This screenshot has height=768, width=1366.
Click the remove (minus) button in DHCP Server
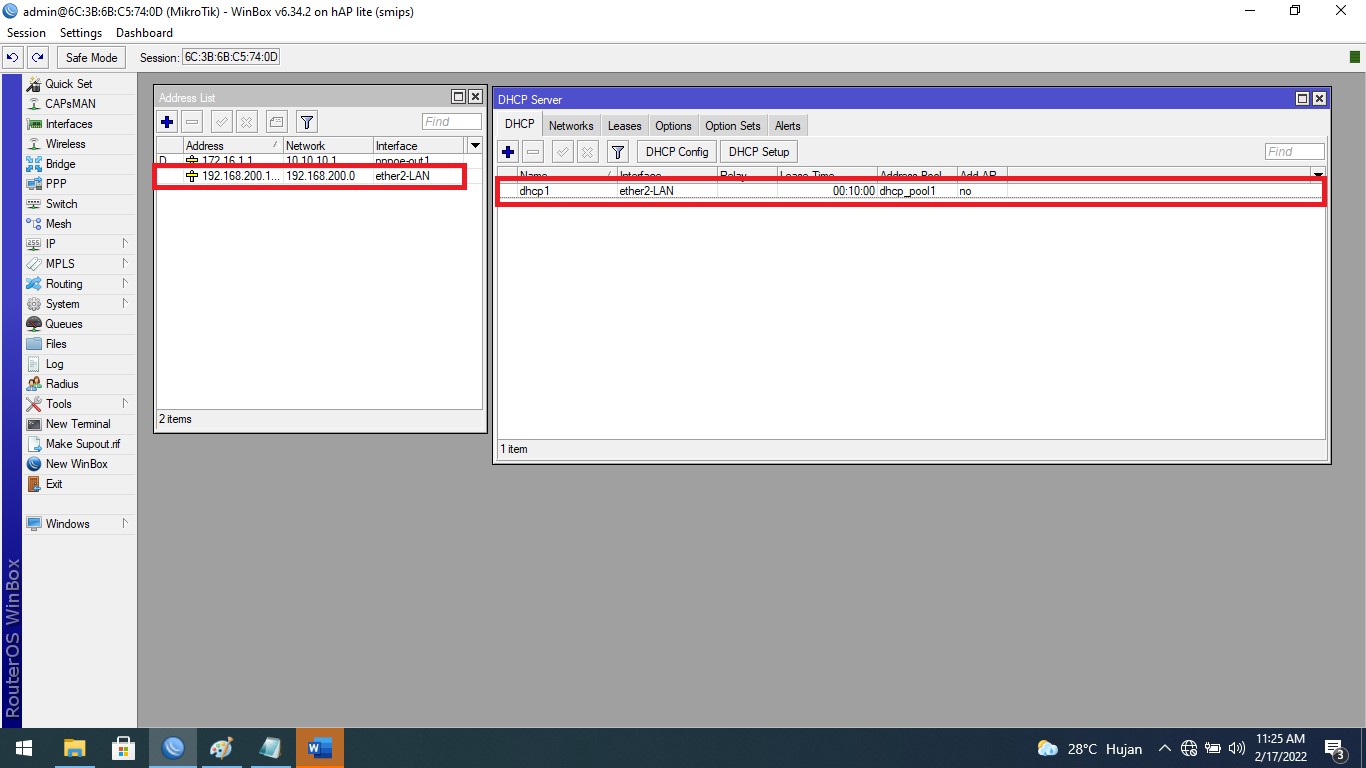533,152
